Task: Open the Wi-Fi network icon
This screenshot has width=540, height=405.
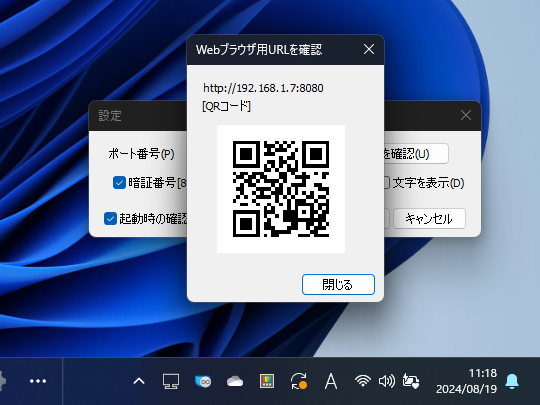Action: click(x=363, y=381)
